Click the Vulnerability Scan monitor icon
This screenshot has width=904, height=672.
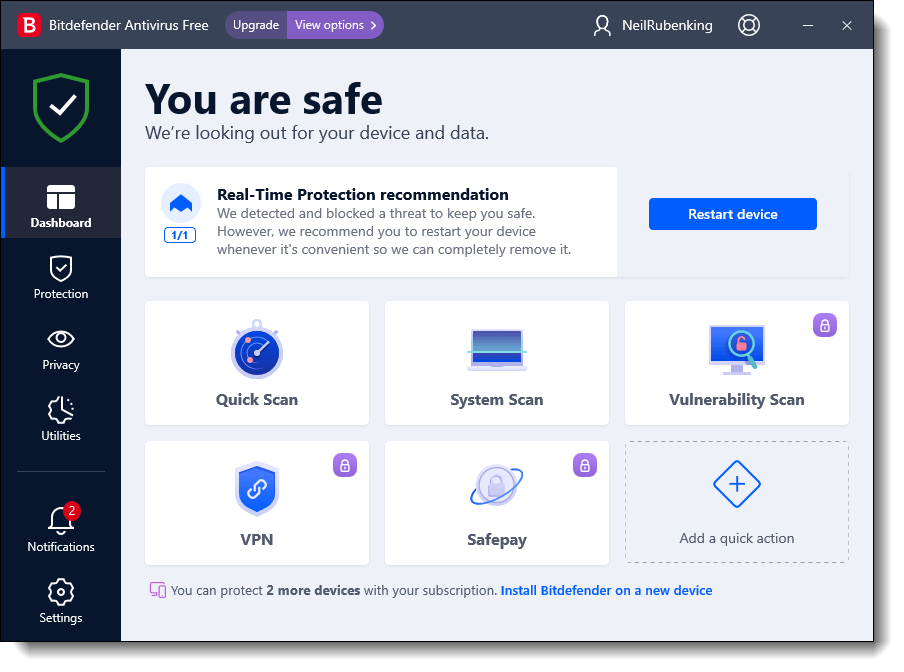736,349
